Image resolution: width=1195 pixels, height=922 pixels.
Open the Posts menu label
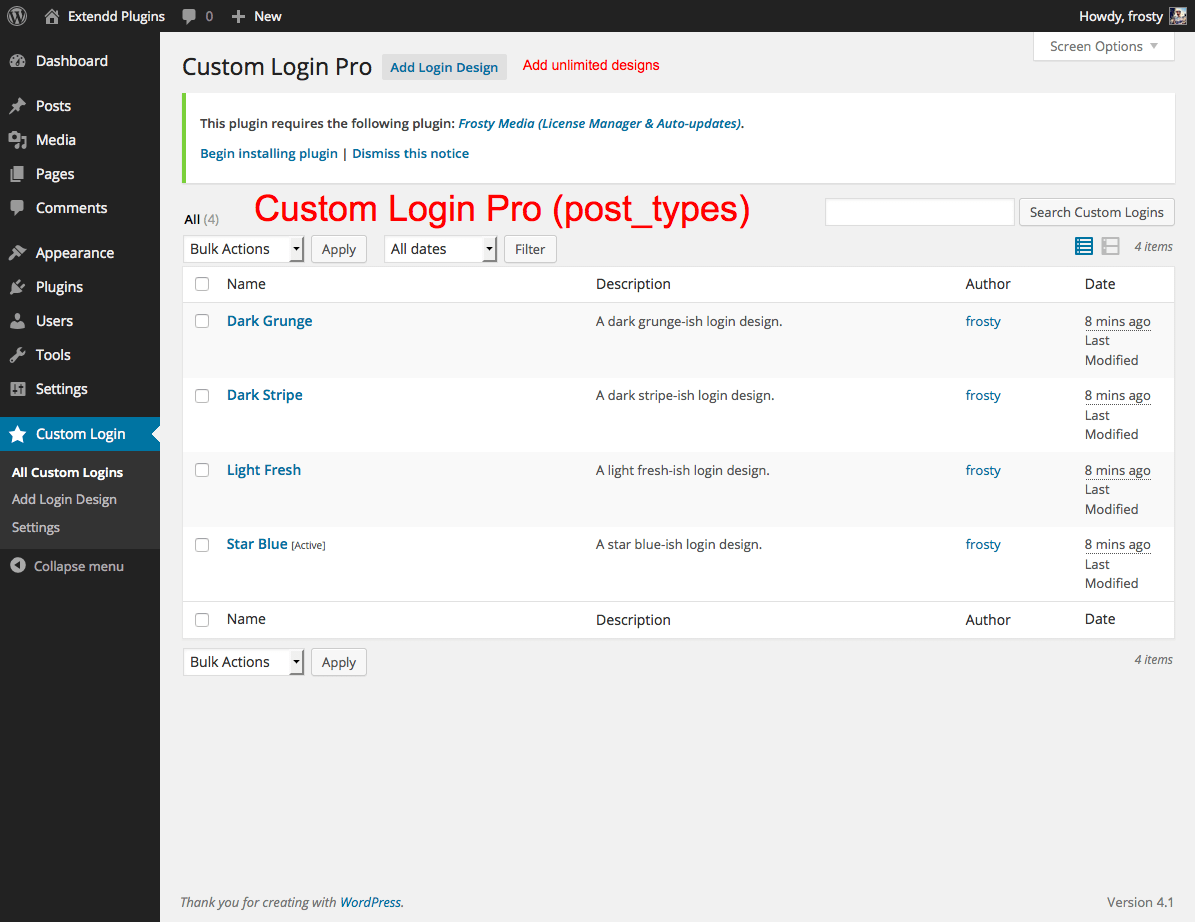tap(53, 106)
